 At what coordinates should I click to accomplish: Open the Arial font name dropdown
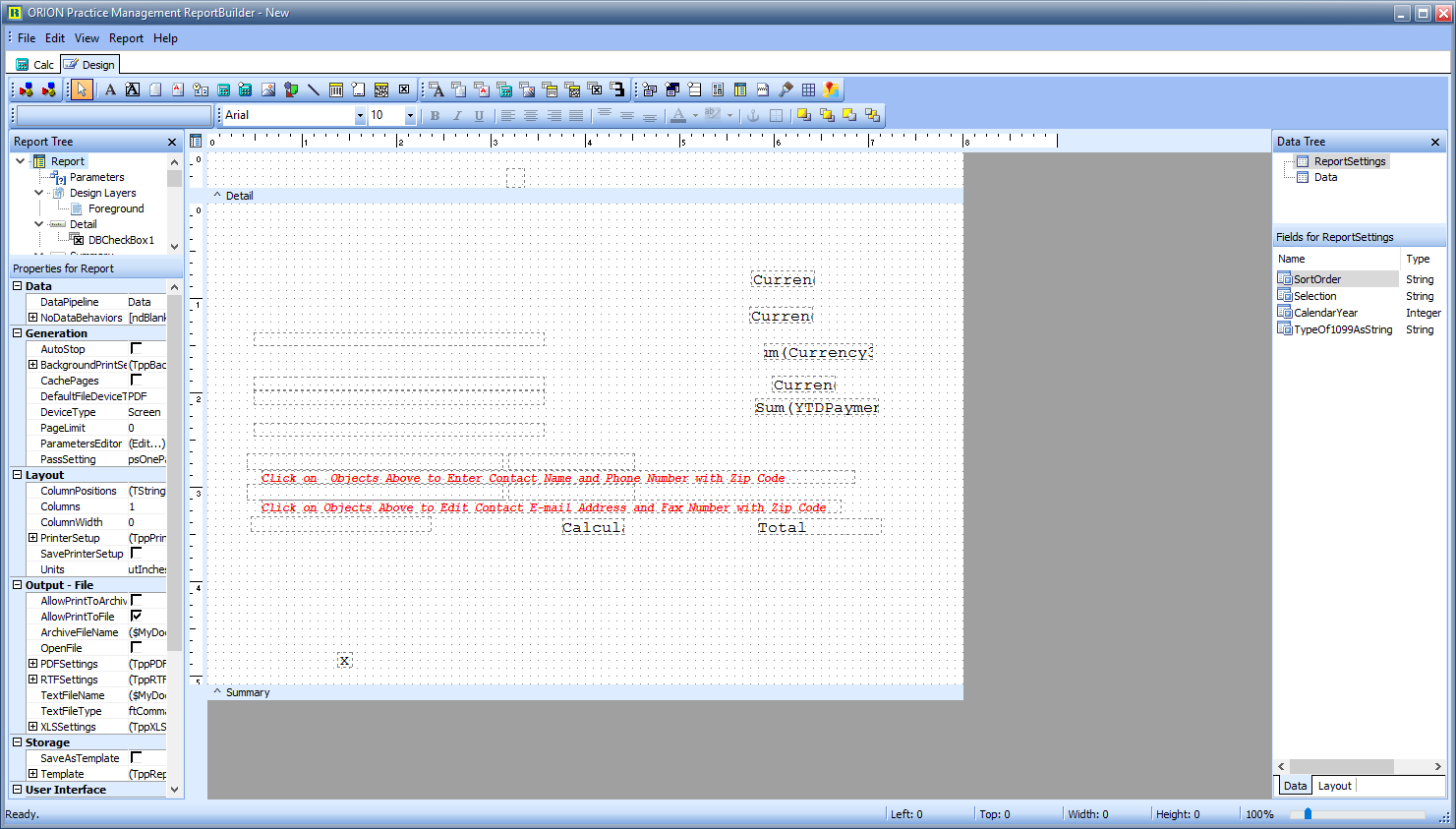tap(360, 115)
